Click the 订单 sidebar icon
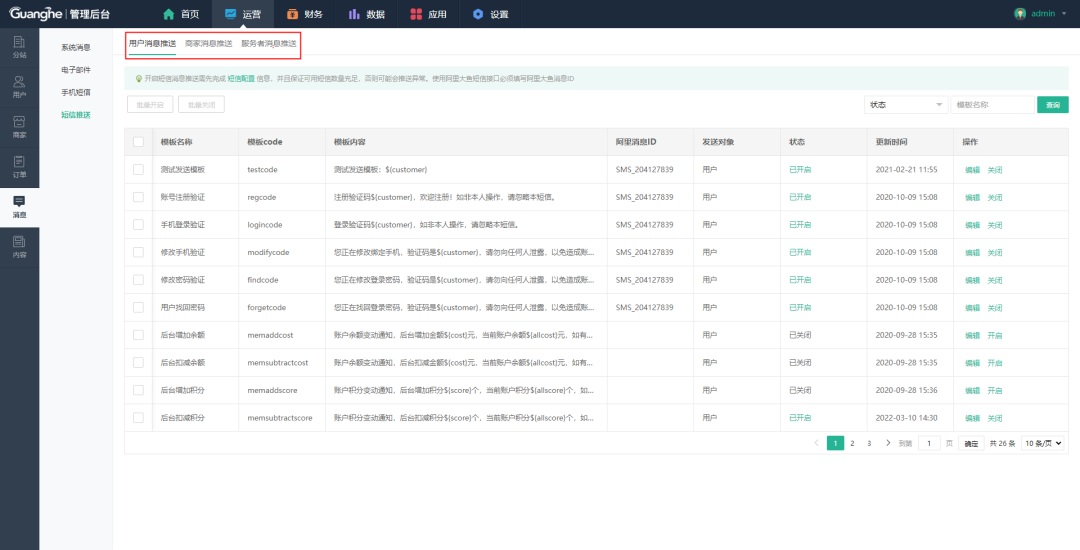This screenshot has width=1080, height=550. pyautogui.click(x=19, y=162)
